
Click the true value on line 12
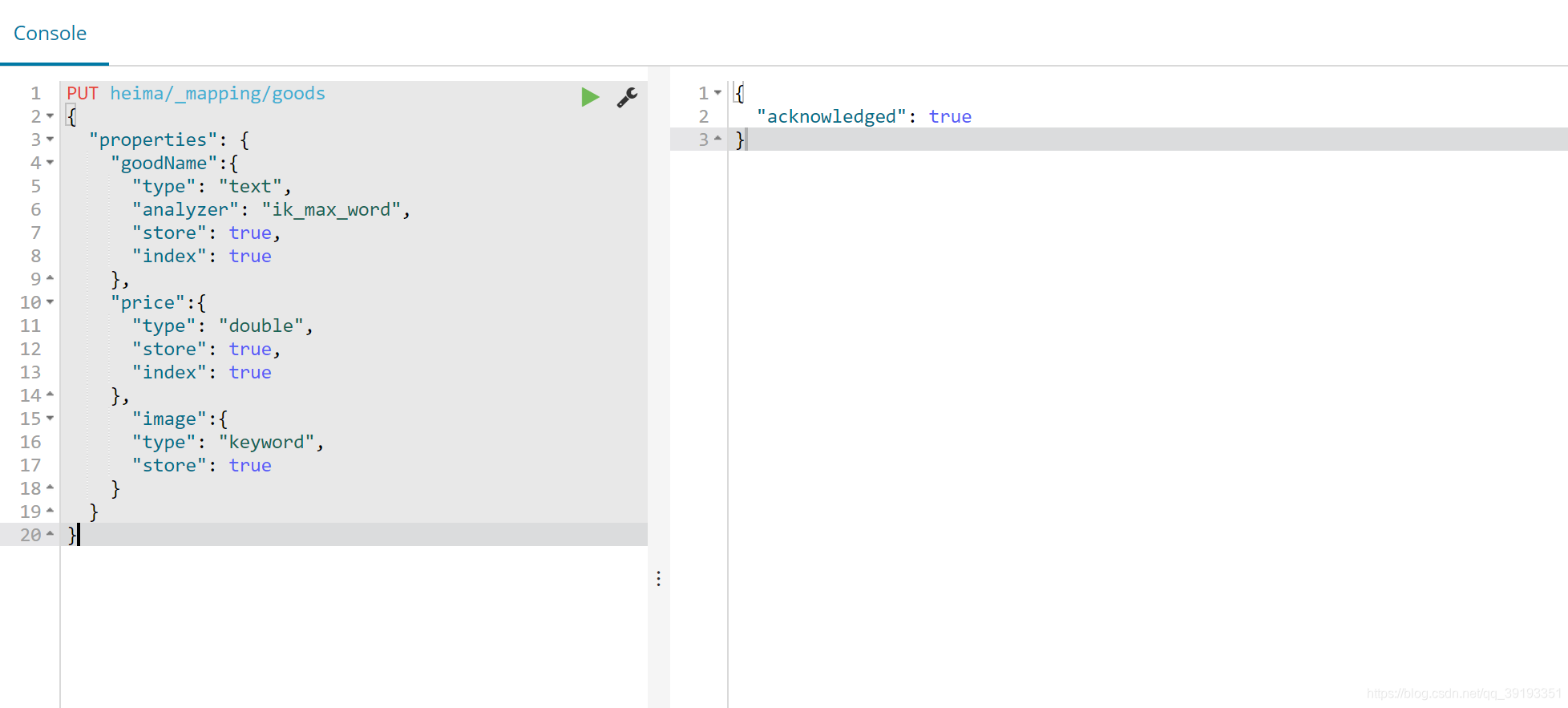250,349
